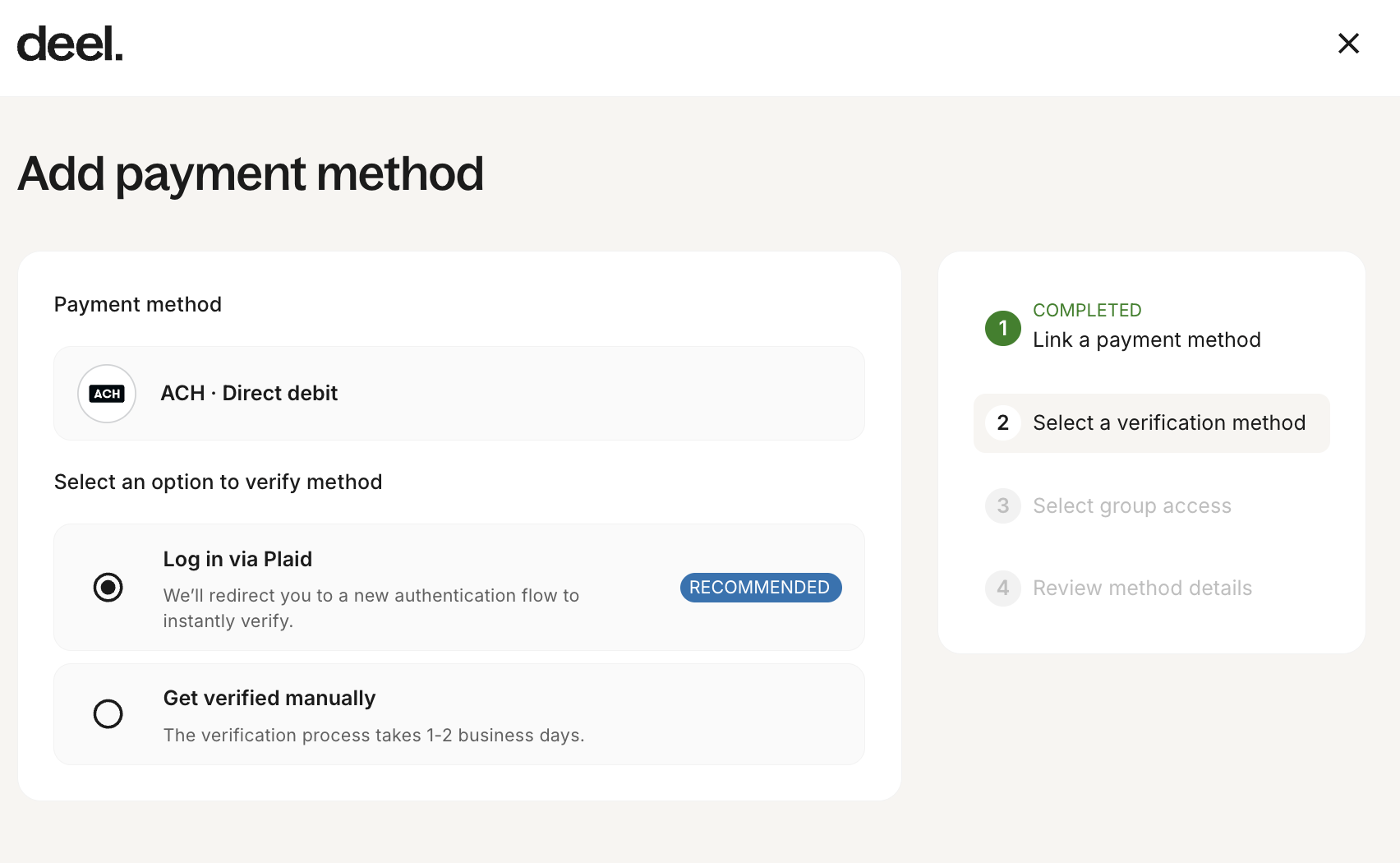Screen dimensions: 1400x863
Task: Go to Select a verification method step
Action: tap(1151, 423)
